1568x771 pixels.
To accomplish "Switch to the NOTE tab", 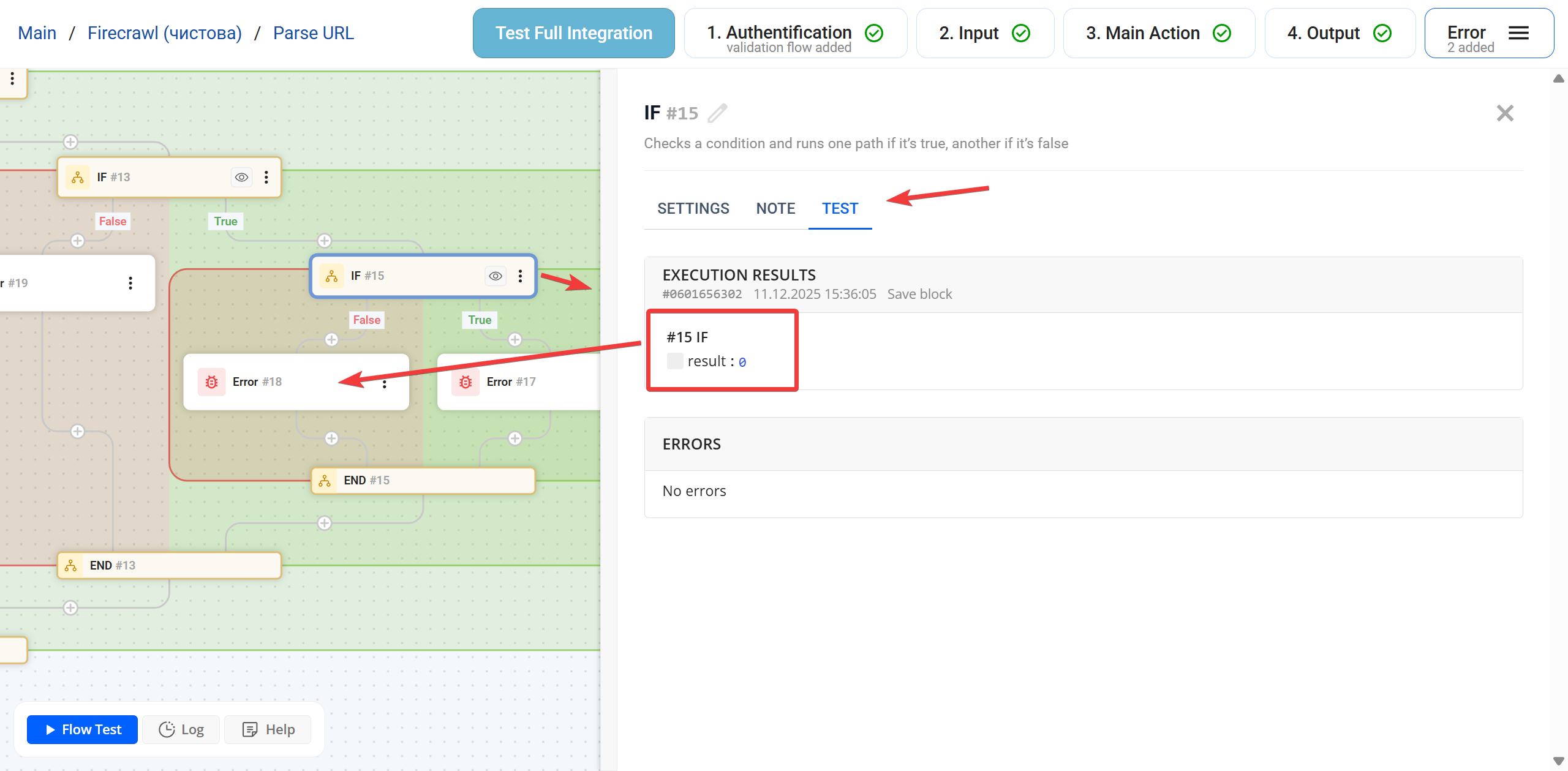I will point(775,209).
